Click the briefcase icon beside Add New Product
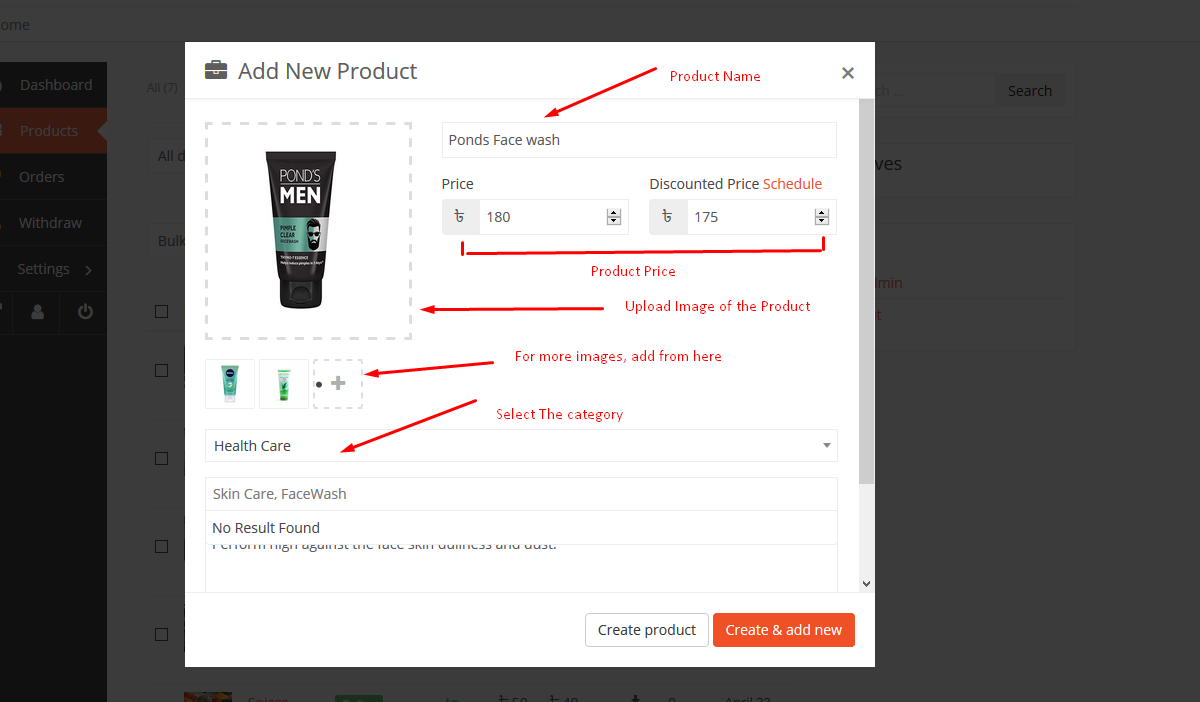Screen dimensions: 1200x702 tap(216, 71)
